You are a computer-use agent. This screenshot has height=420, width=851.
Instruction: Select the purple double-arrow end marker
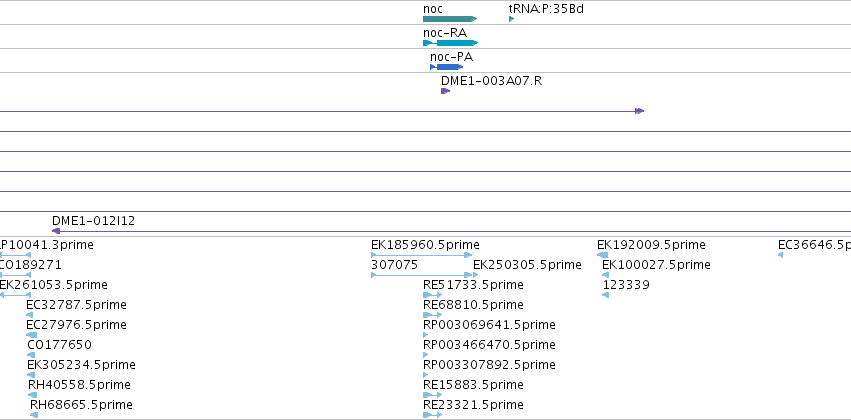(x=639, y=111)
